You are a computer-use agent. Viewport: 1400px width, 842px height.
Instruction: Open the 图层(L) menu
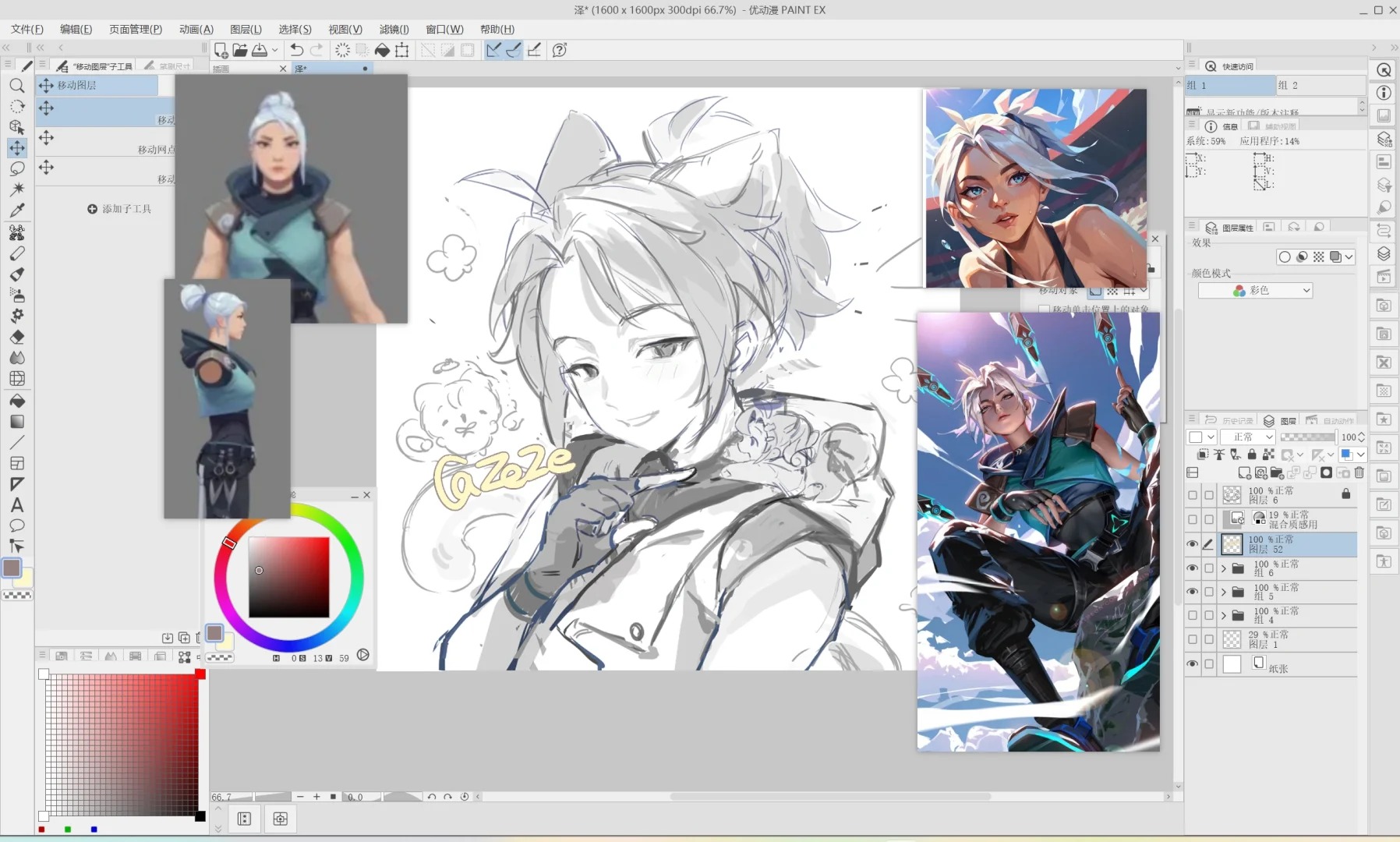coord(246,29)
